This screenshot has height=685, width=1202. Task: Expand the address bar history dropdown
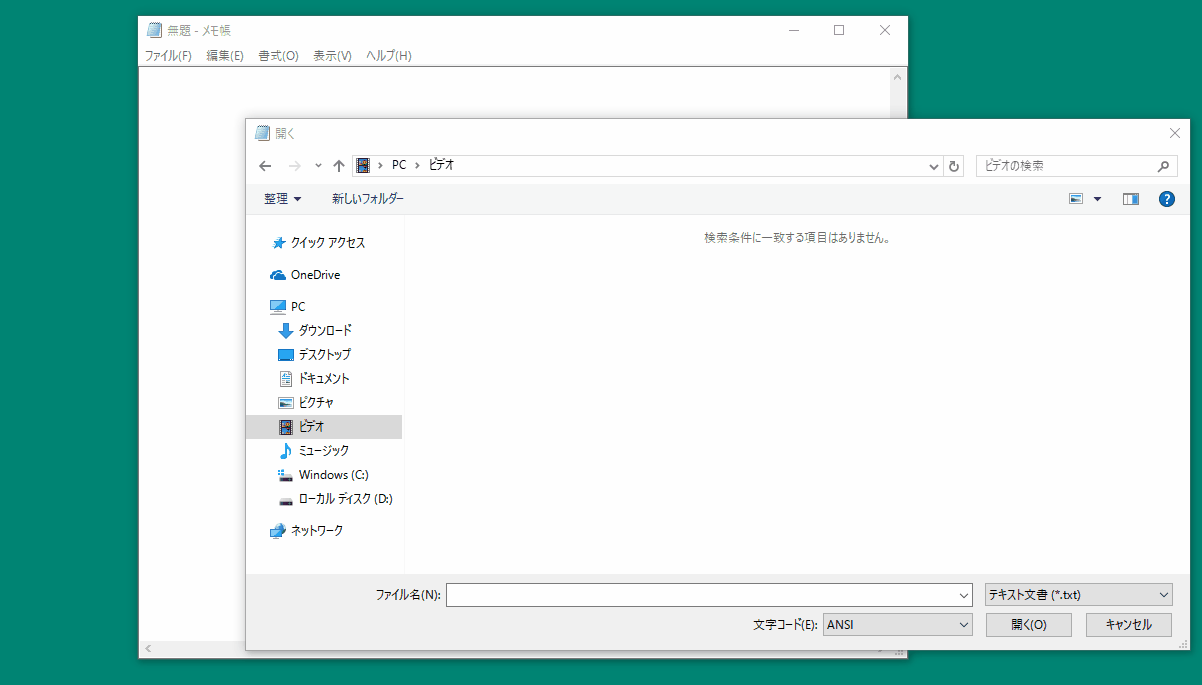click(x=934, y=166)
